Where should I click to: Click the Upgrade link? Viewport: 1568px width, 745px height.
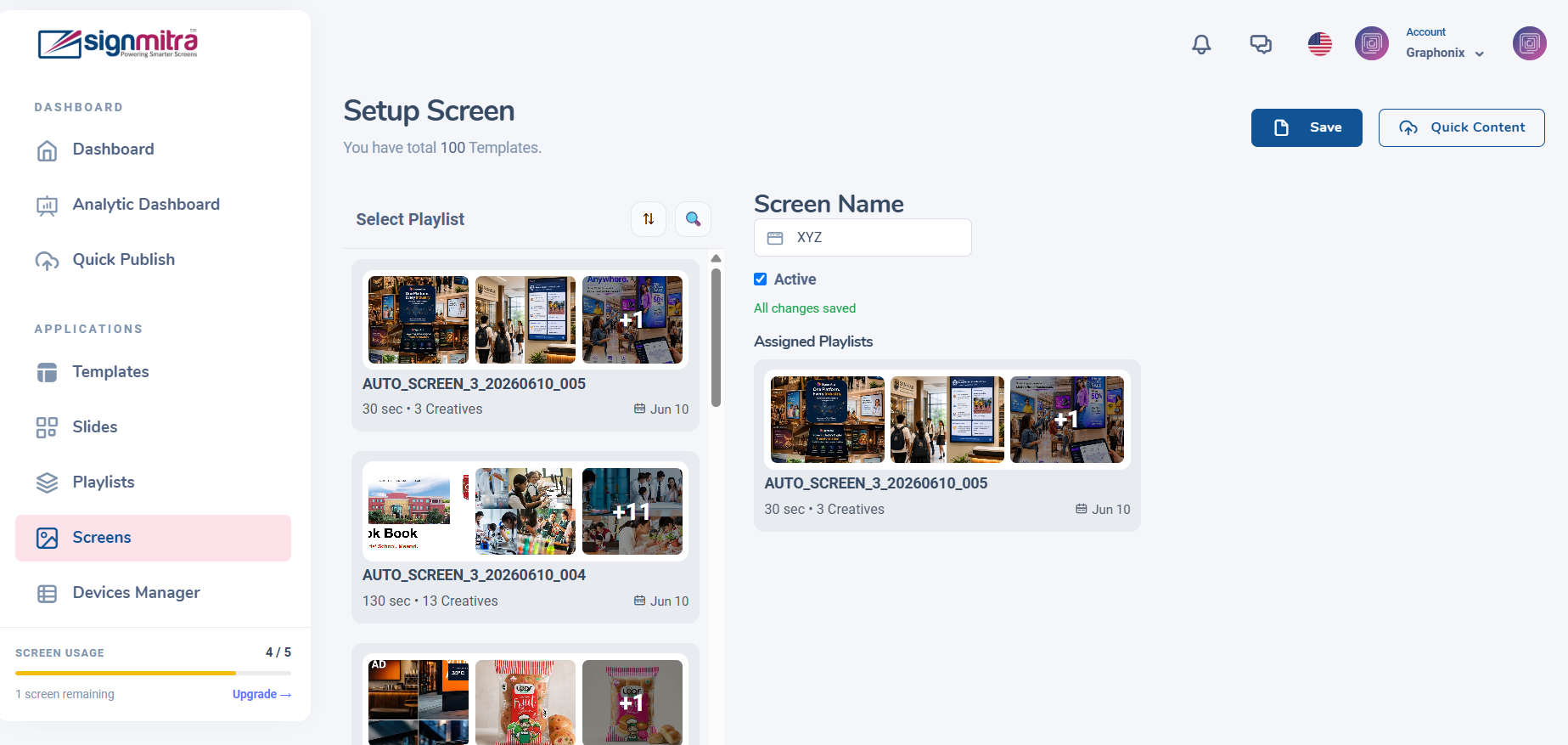click(262, 694)
